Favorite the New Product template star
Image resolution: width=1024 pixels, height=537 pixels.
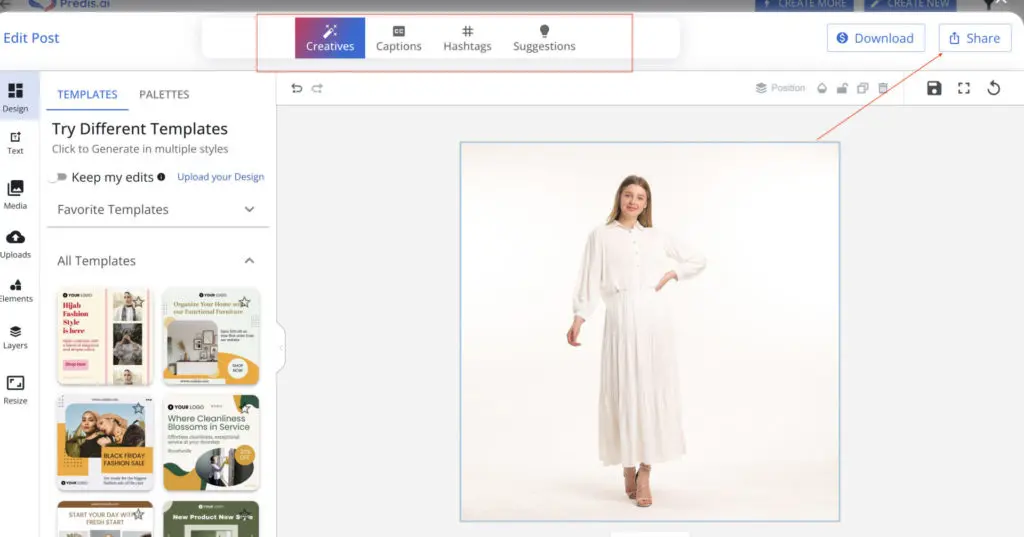pyautogui.click(x=244, y=515)
